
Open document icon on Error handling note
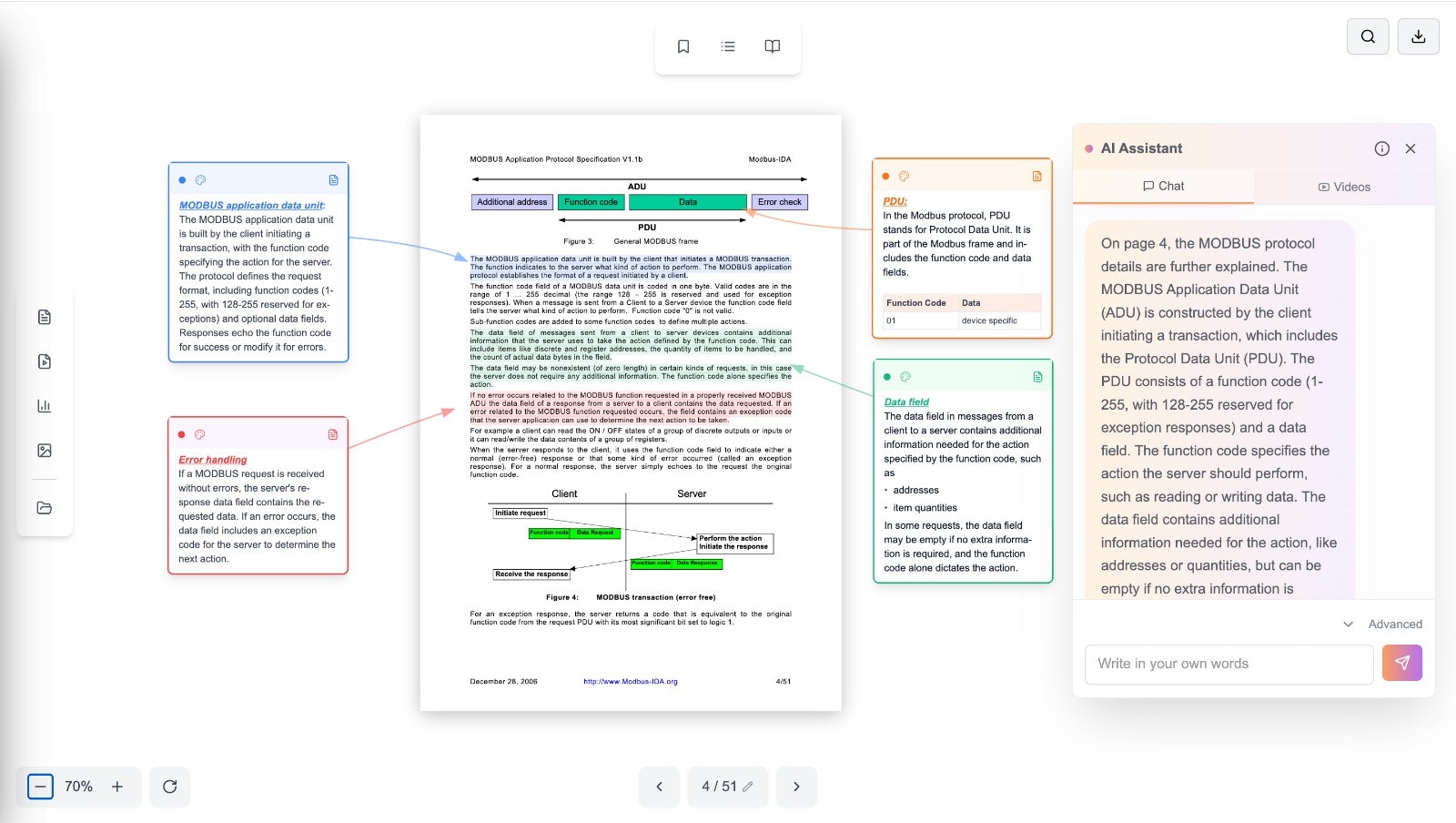click(333, 434)
